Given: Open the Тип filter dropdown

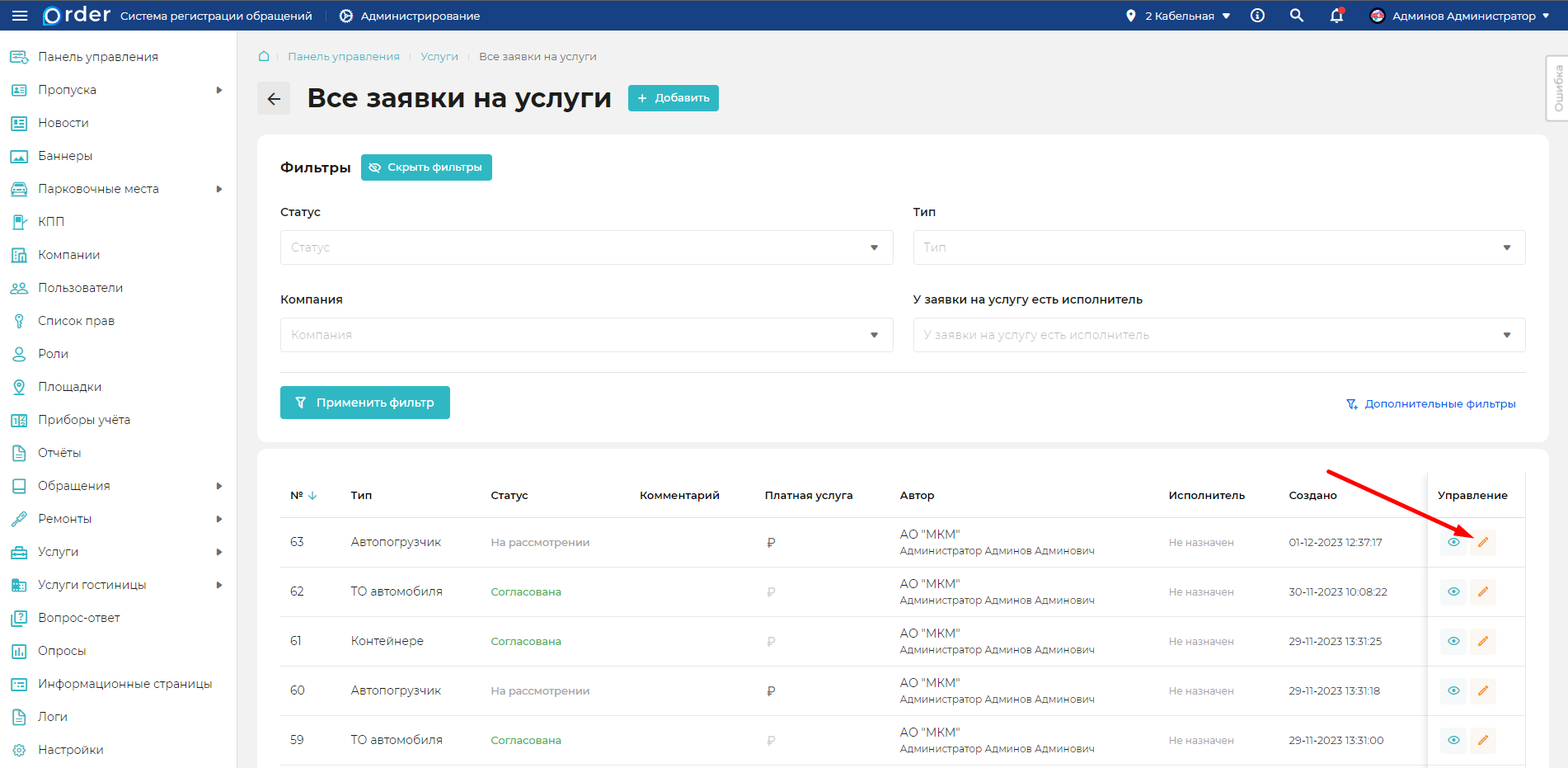Looking at the screenshot, I should [x=1218, y=247].
